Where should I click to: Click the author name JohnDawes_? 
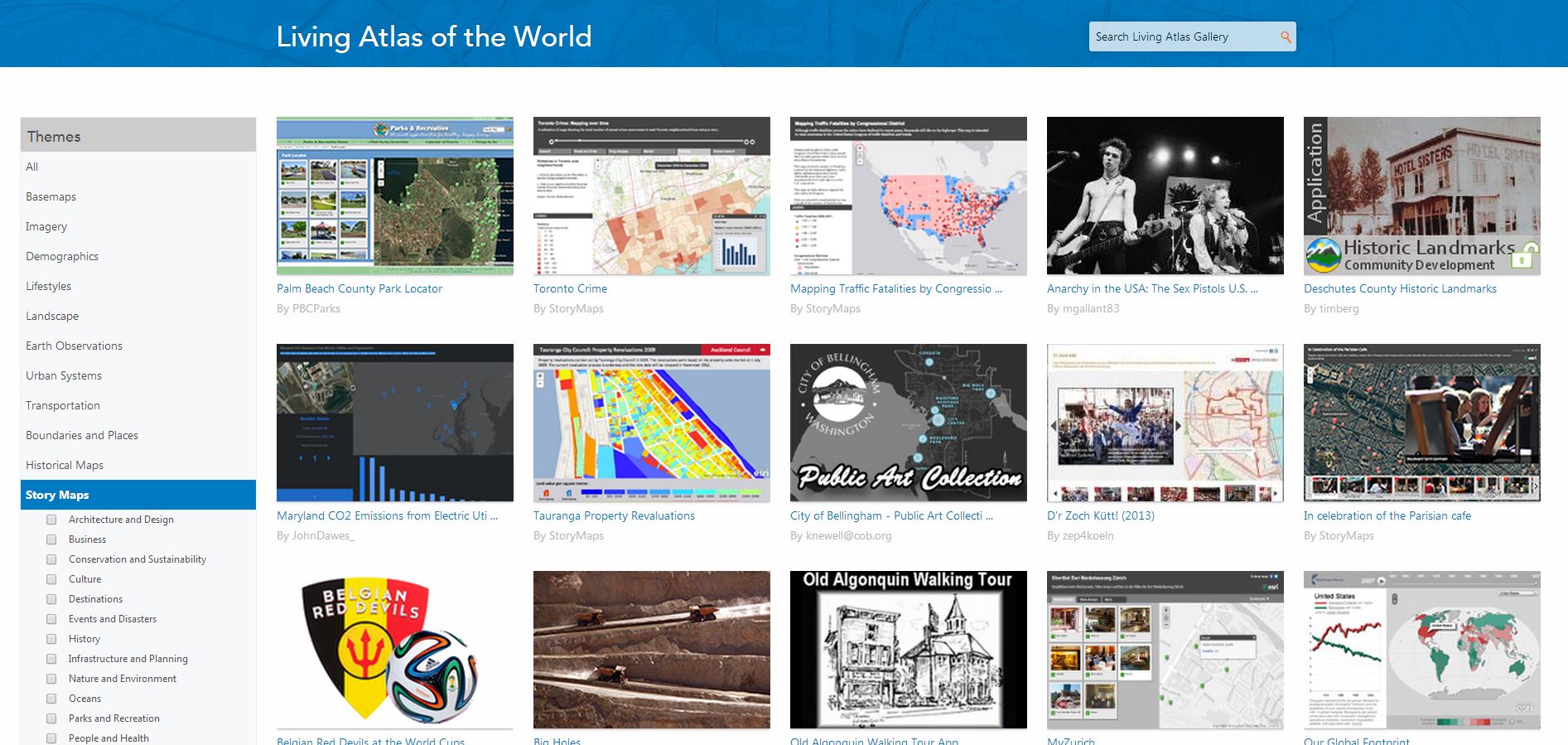[x=323, y=535]
